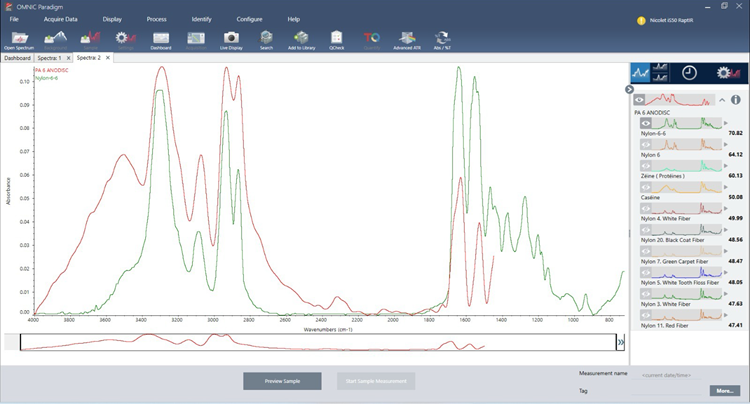Click the Background measurement toolbar icon
Image resolution: width=750 pixels, height=404 pixels.
[x=55, y=38]
